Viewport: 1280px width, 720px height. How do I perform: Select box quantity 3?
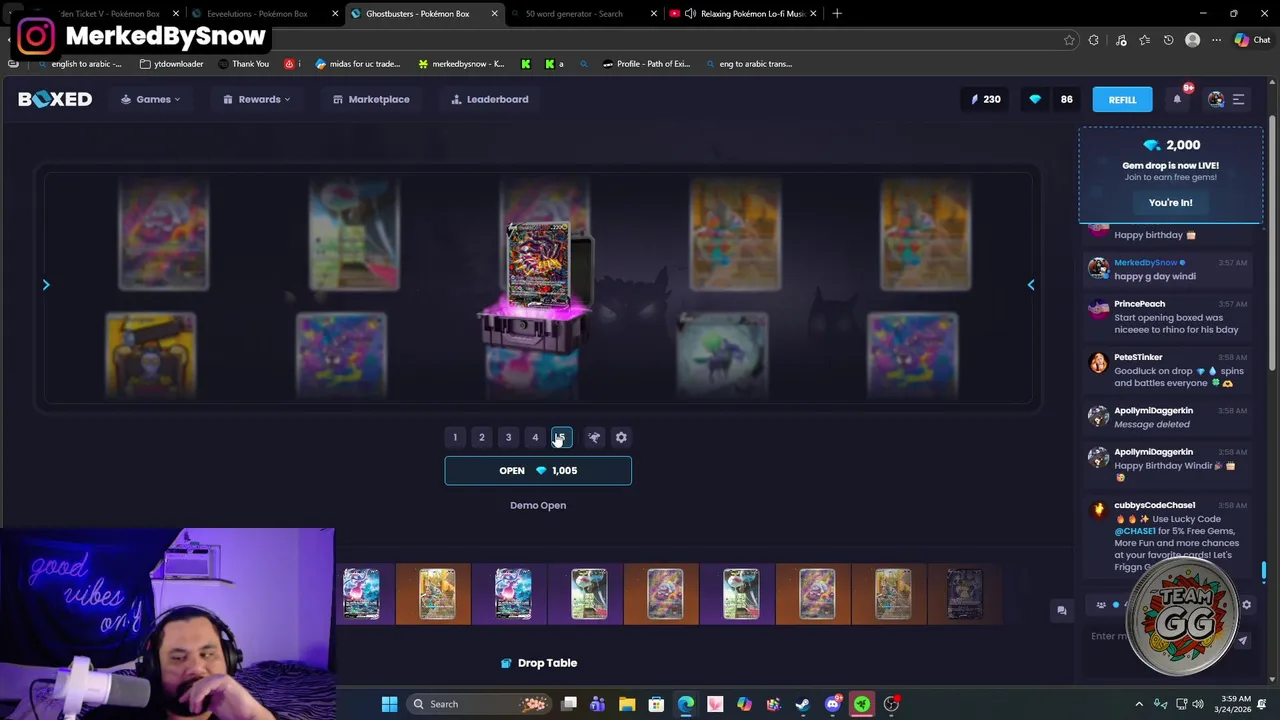(508, 437)
